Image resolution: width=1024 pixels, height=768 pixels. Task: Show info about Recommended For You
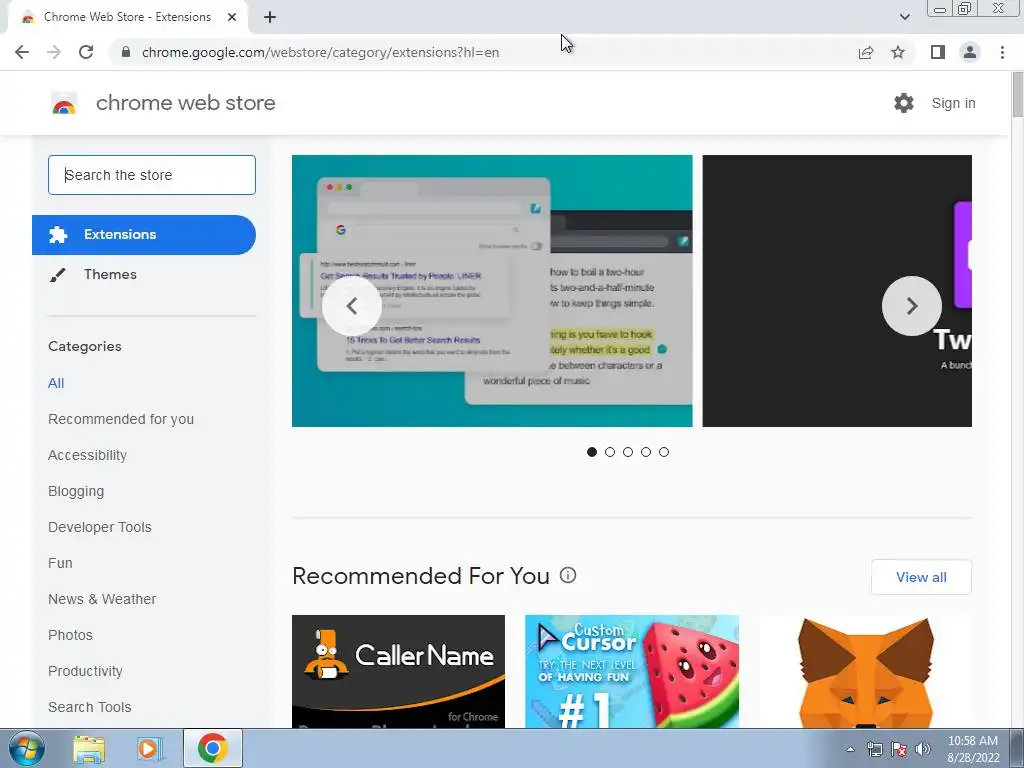(x=568, y=575)
